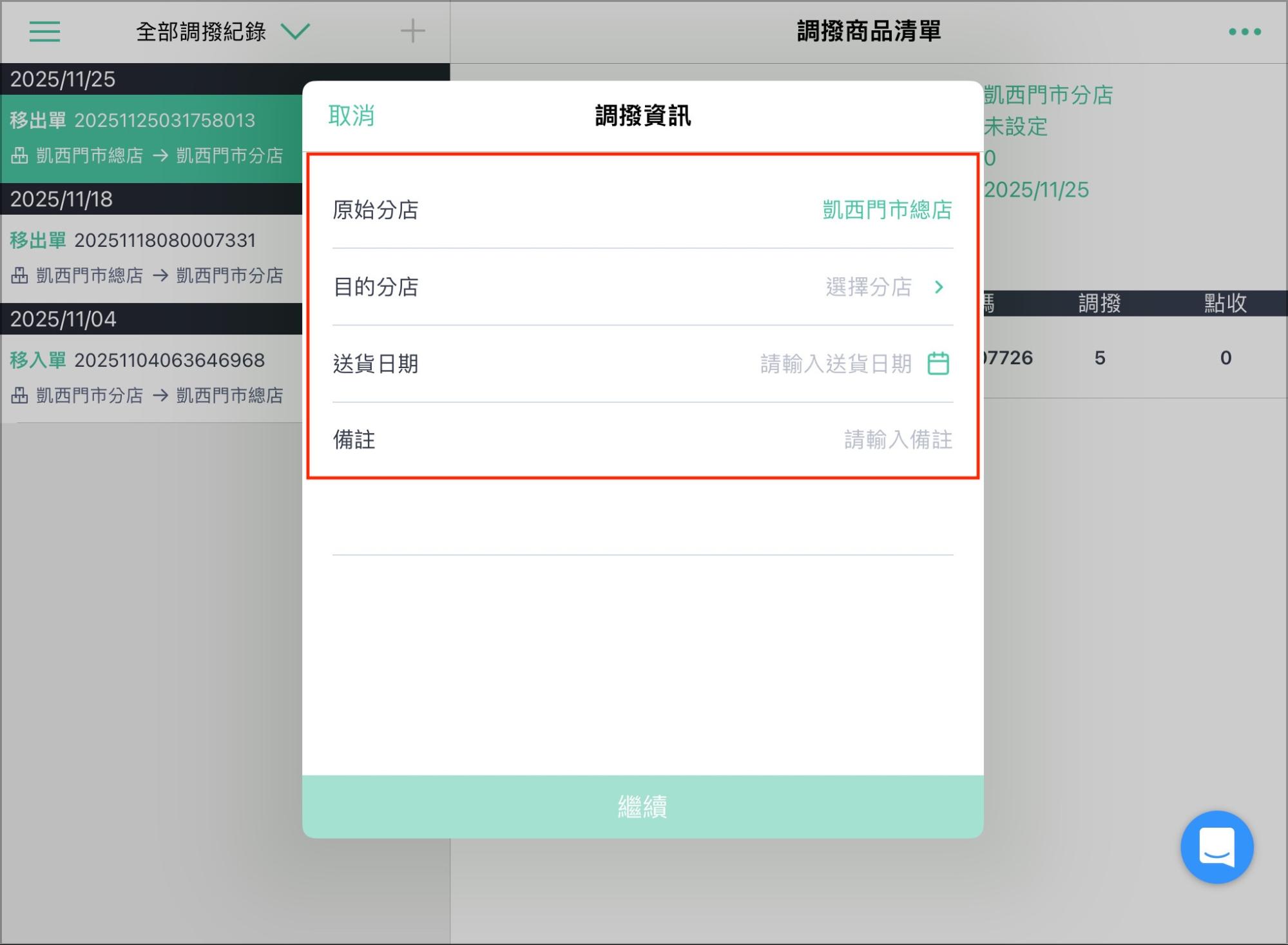The height and width of the screenshot is (945, 1288).
Task: Open the calendar icon for 送貨日期
Action: [x=938, y=364]
